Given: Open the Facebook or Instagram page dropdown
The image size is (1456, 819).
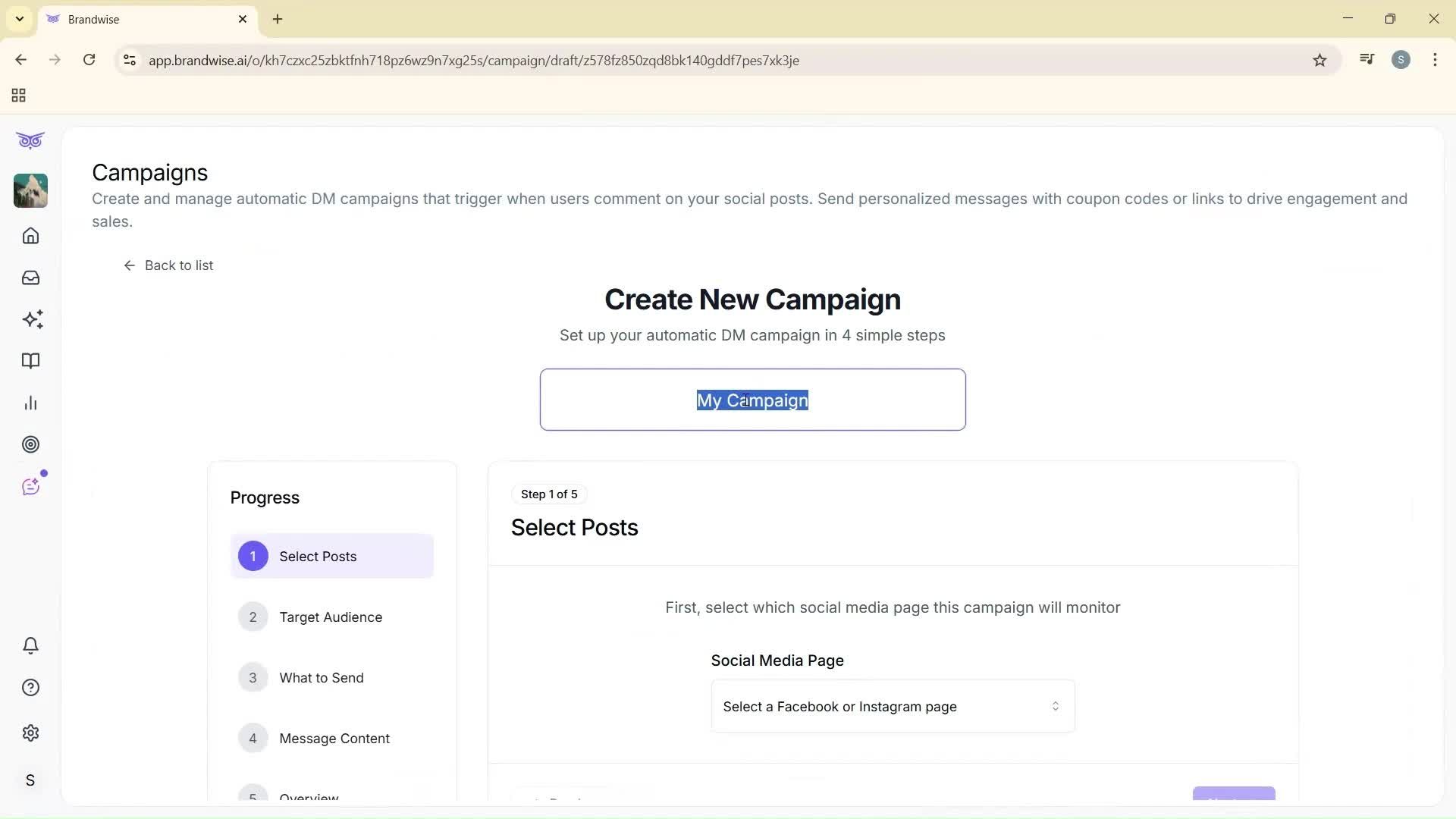Looking at the screenshot, I should click(x=892, y=706).
